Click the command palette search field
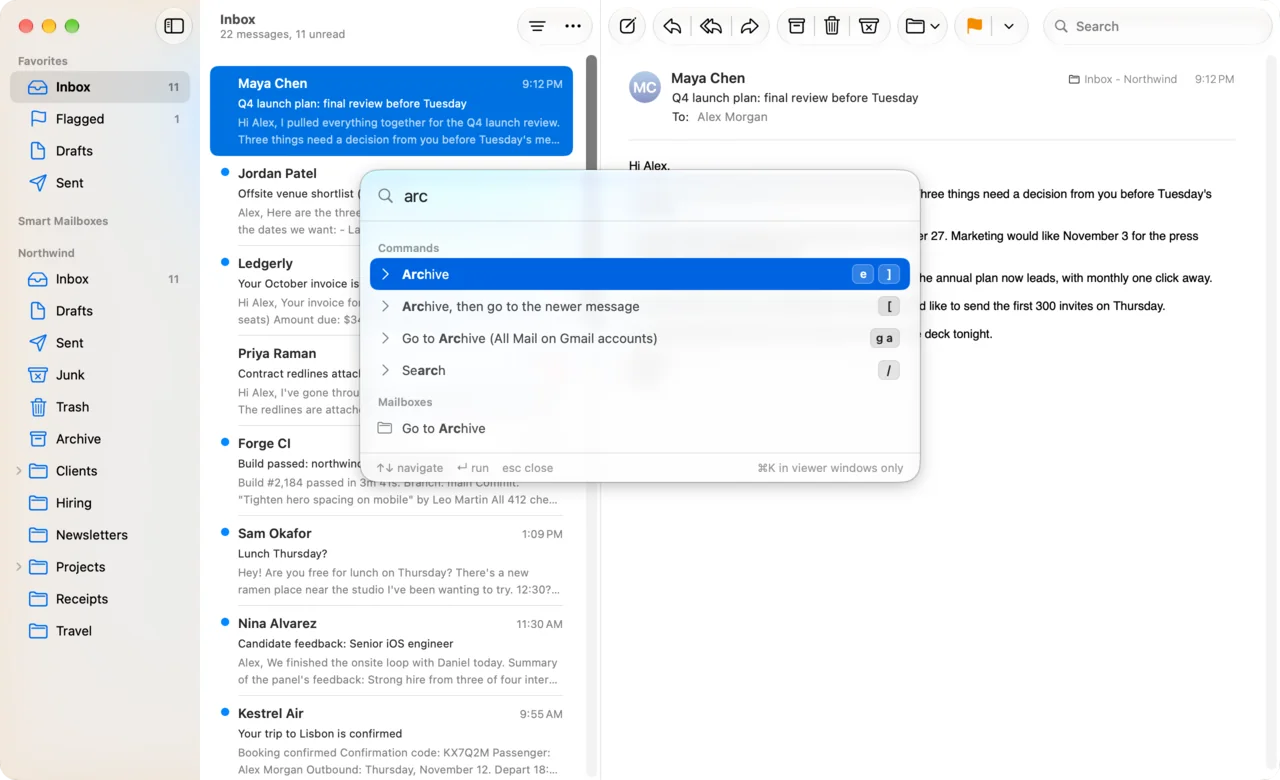Viewport: 1280px width, 780px height. pos(640,196)
